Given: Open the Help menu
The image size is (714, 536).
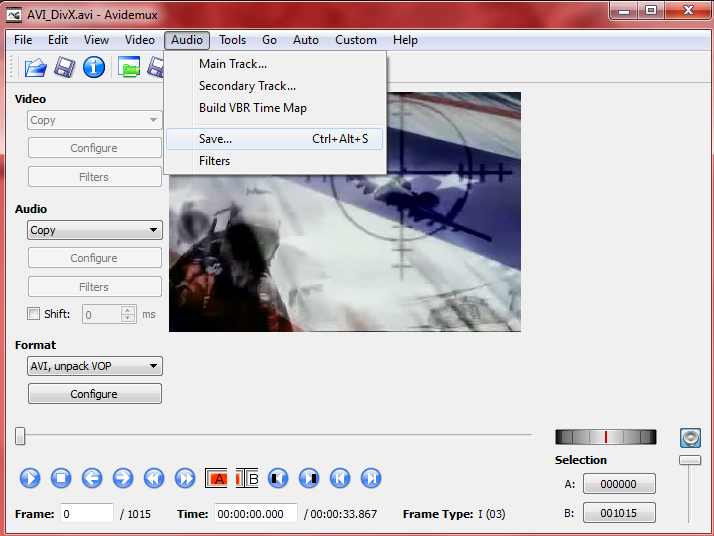Looking at the screenshot, I should pos(405,40).
